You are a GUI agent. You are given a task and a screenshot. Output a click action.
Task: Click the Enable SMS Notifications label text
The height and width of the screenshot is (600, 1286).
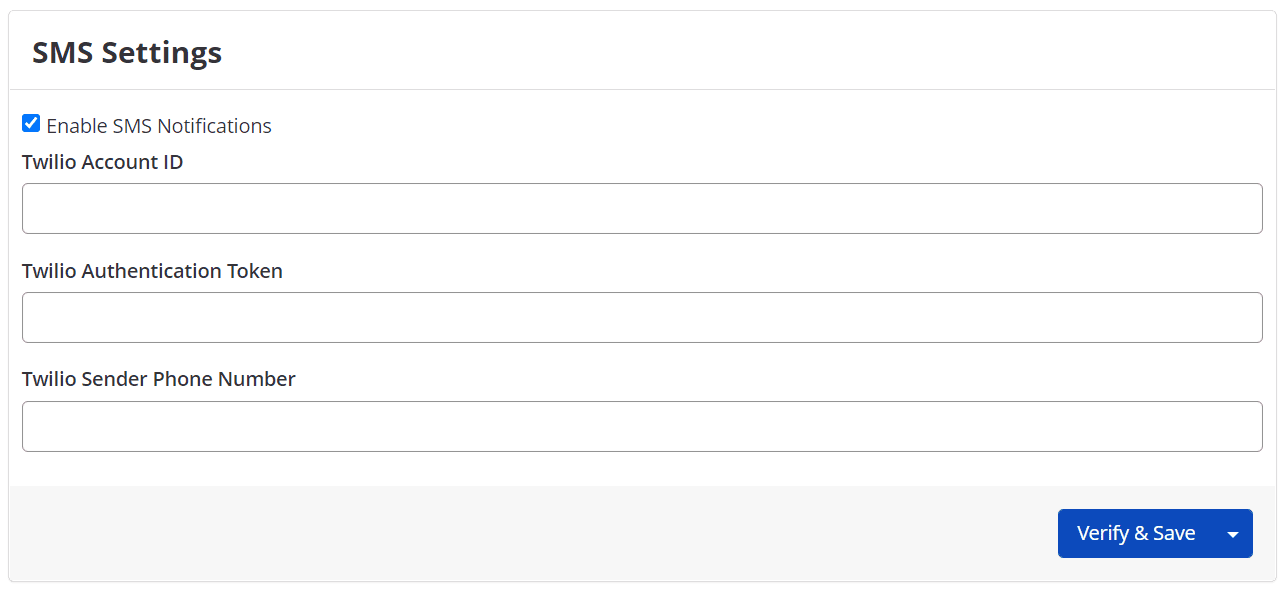coord(158,125)
